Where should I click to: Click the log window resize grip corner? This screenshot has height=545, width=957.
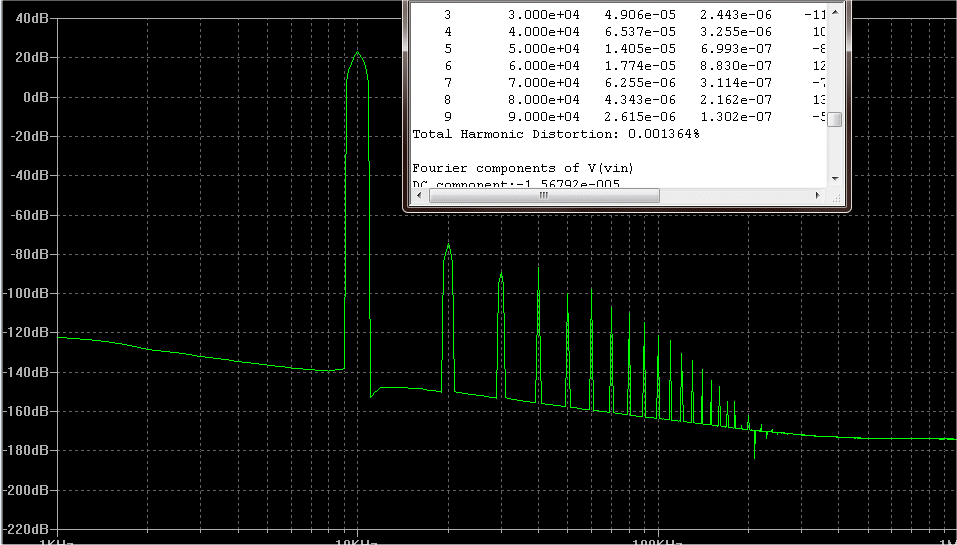click(x=836, y=197)
